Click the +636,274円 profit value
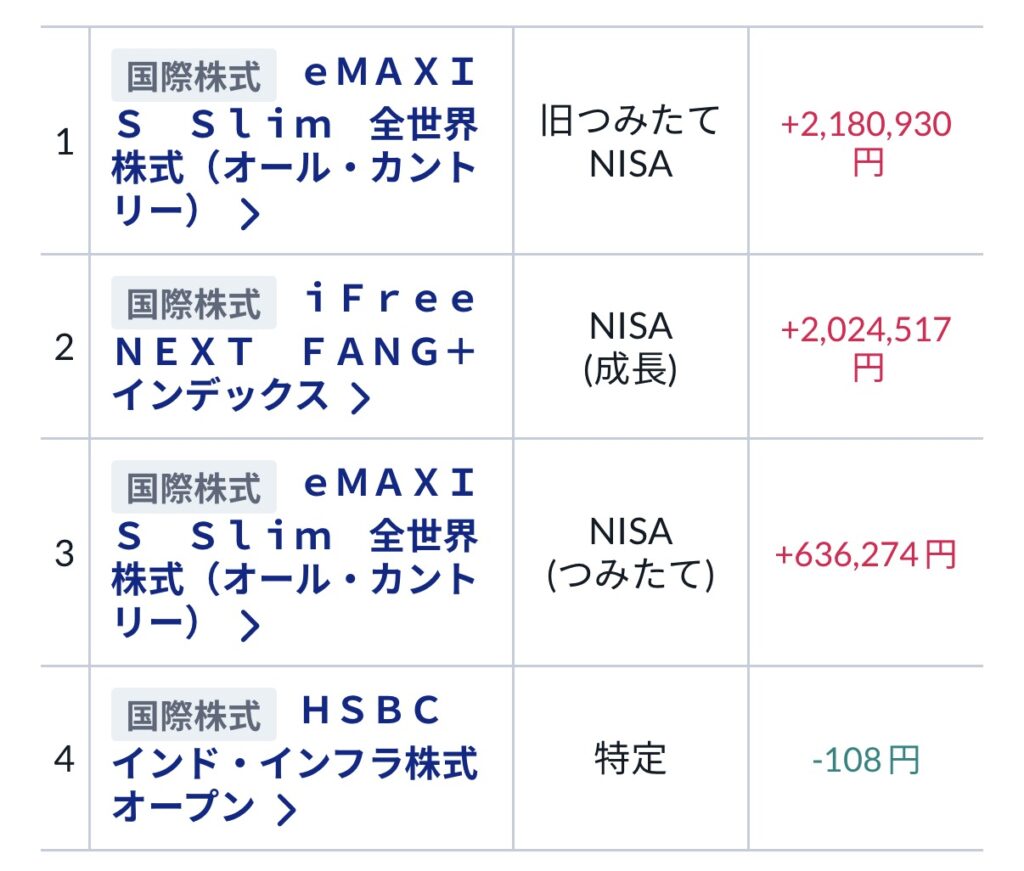The width and height of the screenshot is (1024, 871). (x=866, y=553)
